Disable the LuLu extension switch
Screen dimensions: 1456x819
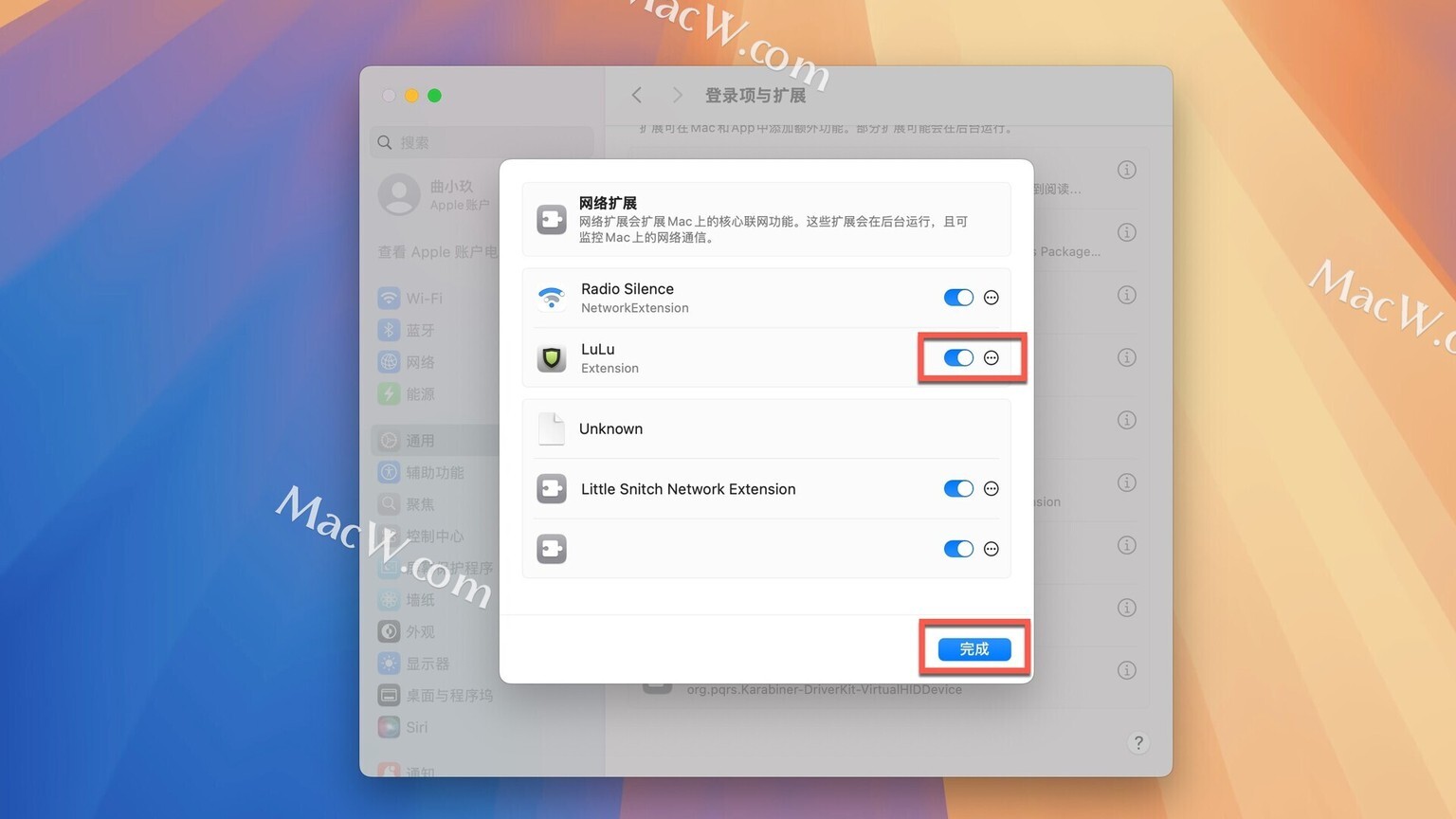958,357
